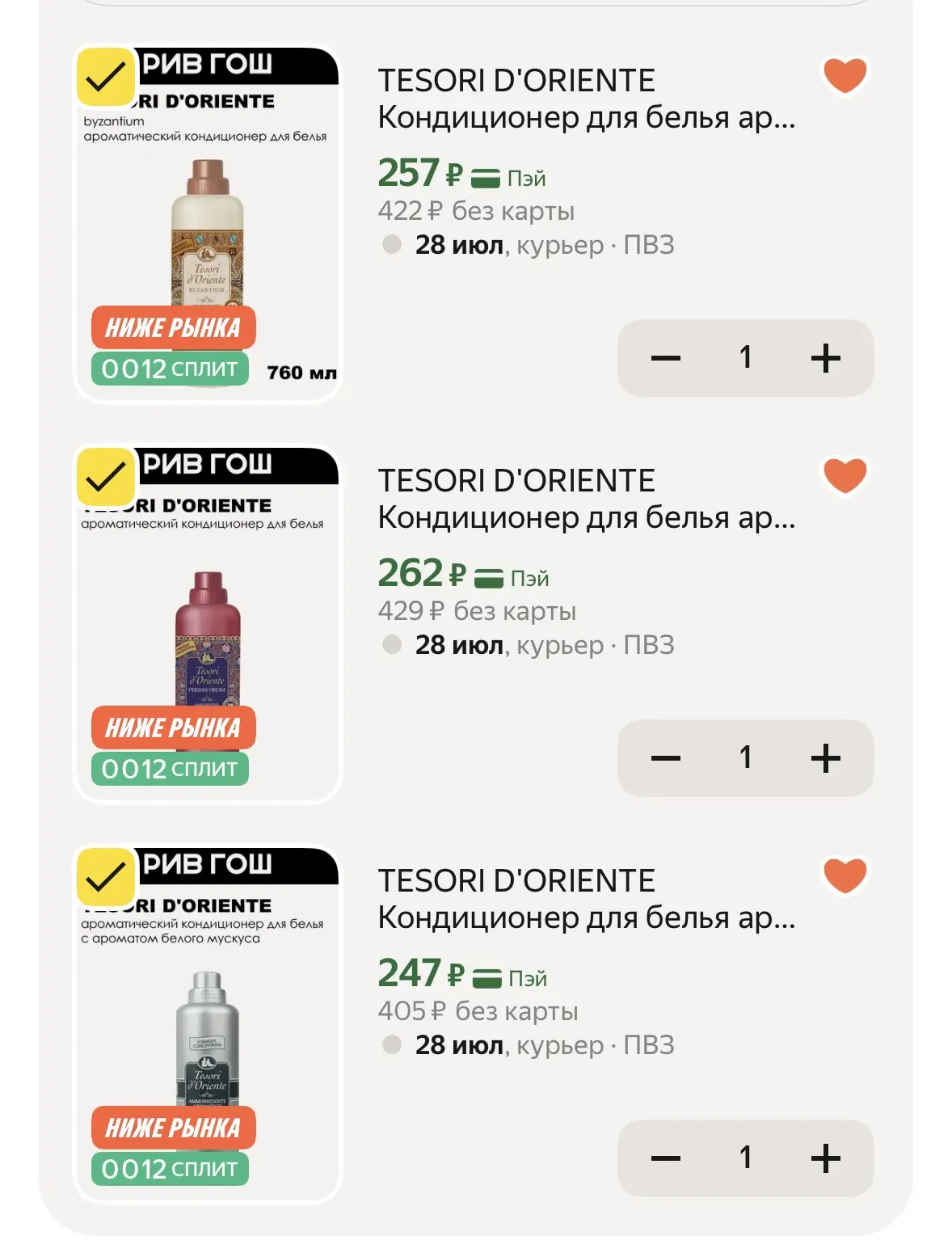Open third TESORI D'ORIENTE conditioner title
Image resolution: width=952 pixels, height=1240 pixels.
click(586, 900)
